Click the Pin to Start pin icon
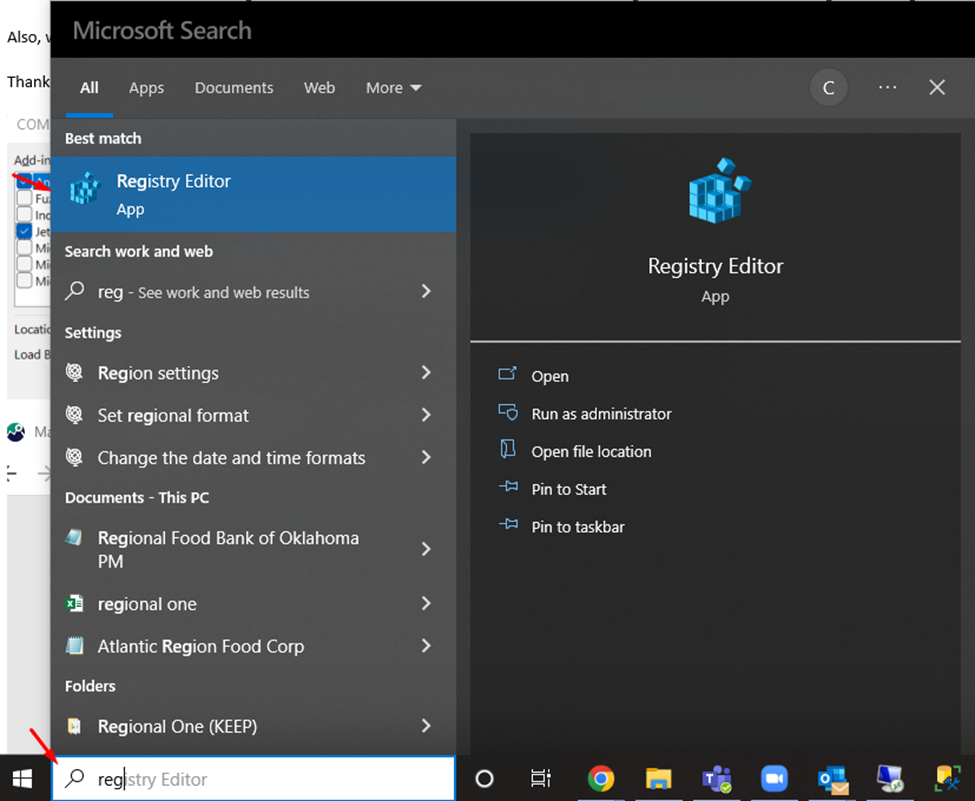 (508, 487)
